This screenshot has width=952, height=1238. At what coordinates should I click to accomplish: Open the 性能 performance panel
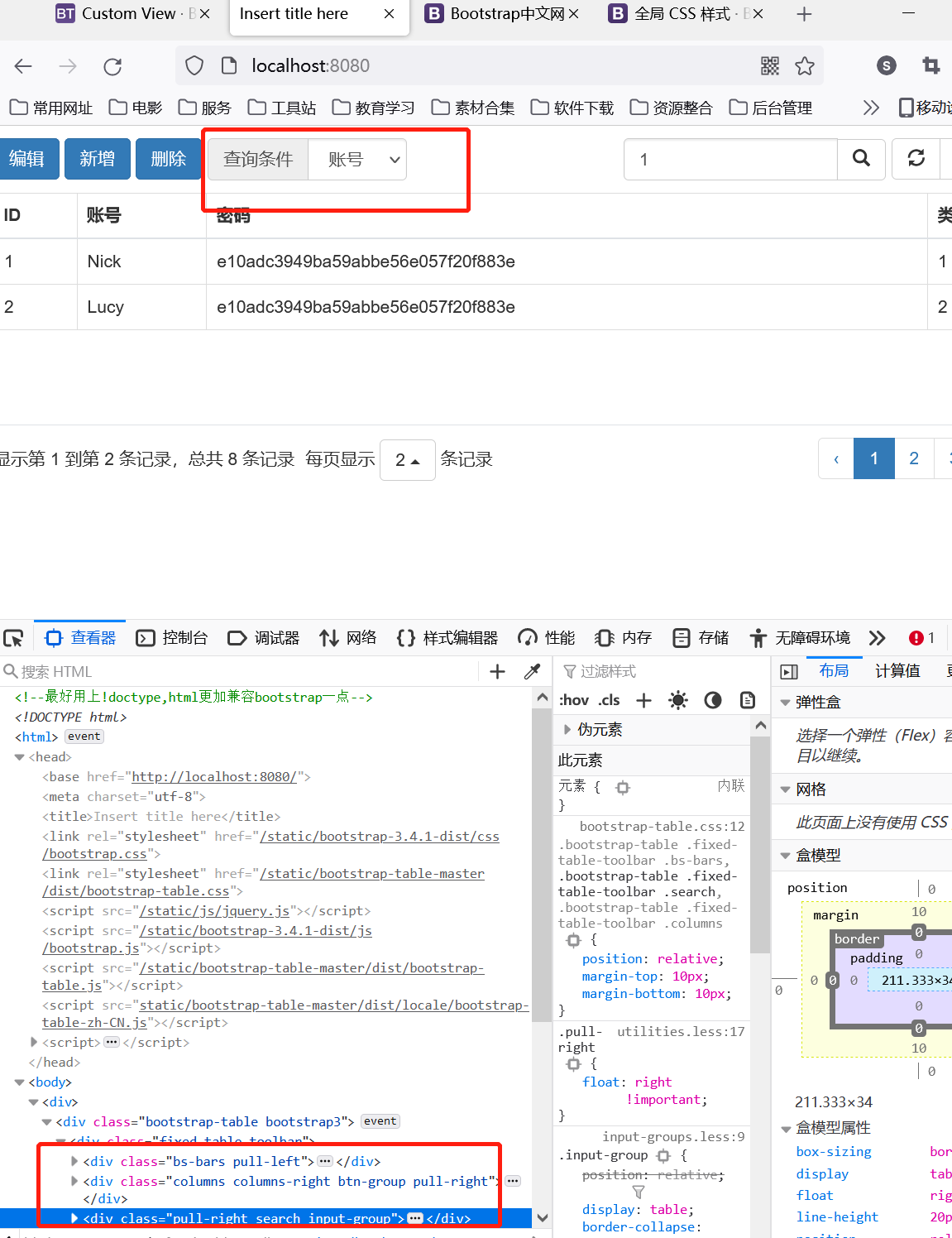(546, 638)
